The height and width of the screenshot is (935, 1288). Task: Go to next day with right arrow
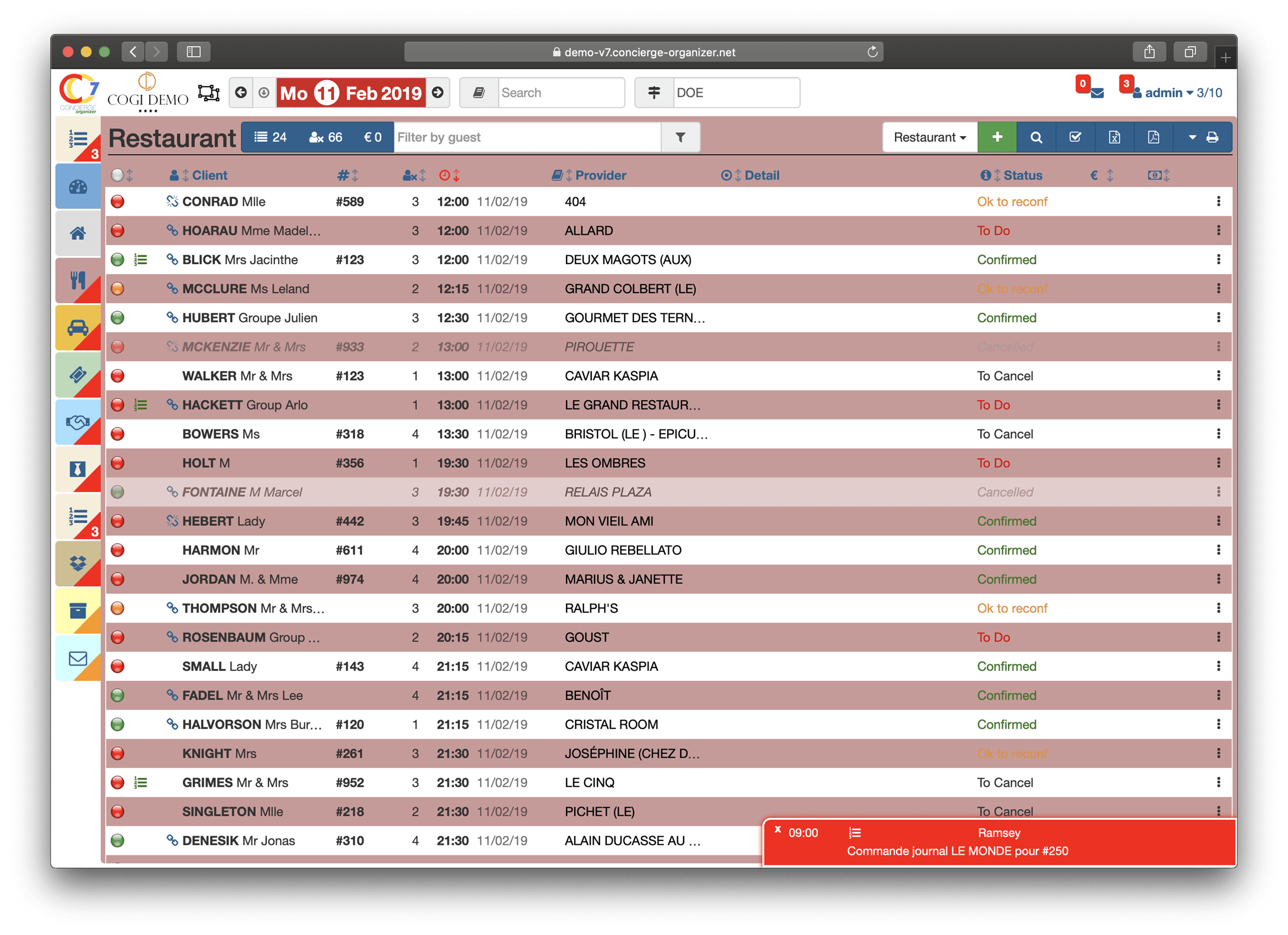pos(438,93)
